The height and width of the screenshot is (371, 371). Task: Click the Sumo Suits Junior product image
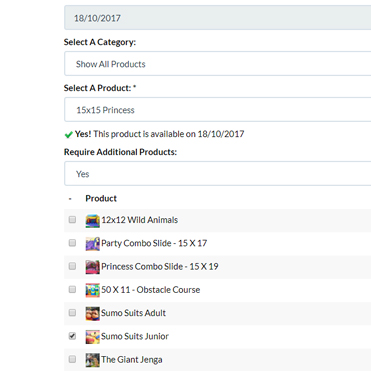coord(92,337)
